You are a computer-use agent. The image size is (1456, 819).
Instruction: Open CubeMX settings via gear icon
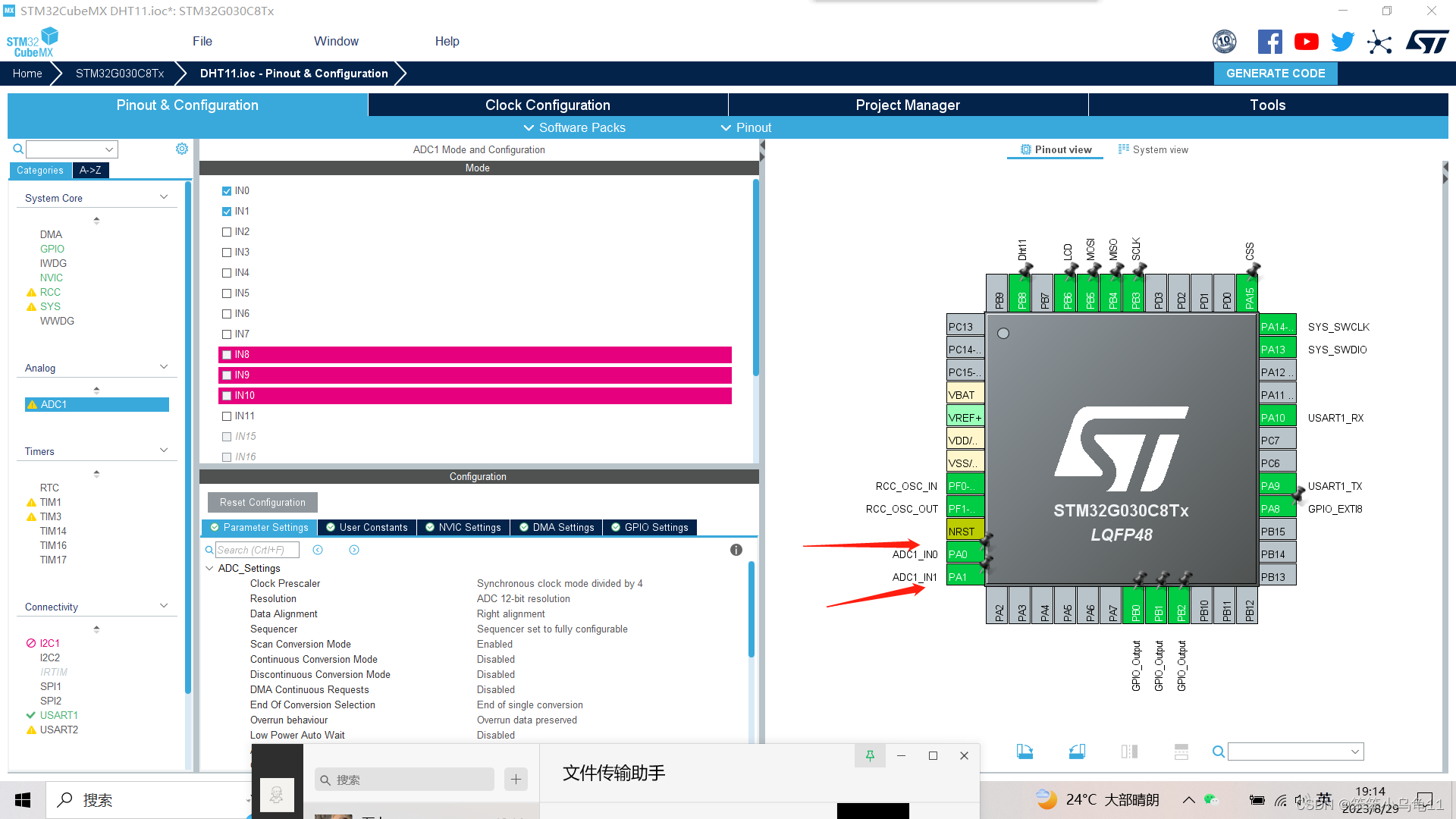coord(181,149)
